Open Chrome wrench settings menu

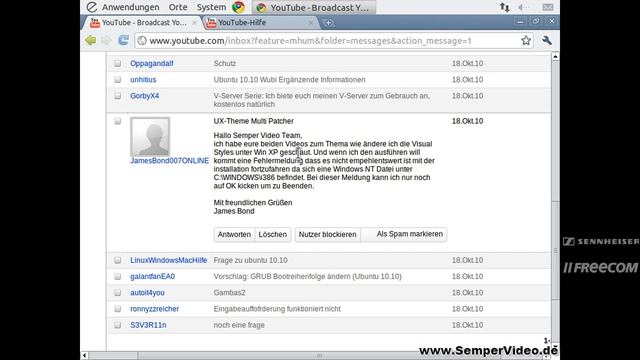[x=547, y=40]
